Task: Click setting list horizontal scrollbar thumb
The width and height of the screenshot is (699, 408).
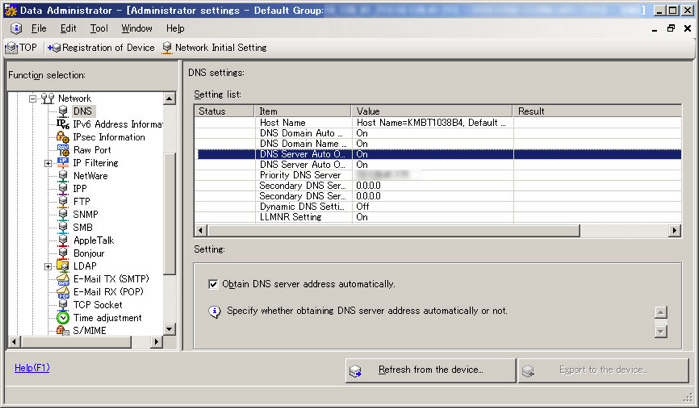Action: [393, 231]
